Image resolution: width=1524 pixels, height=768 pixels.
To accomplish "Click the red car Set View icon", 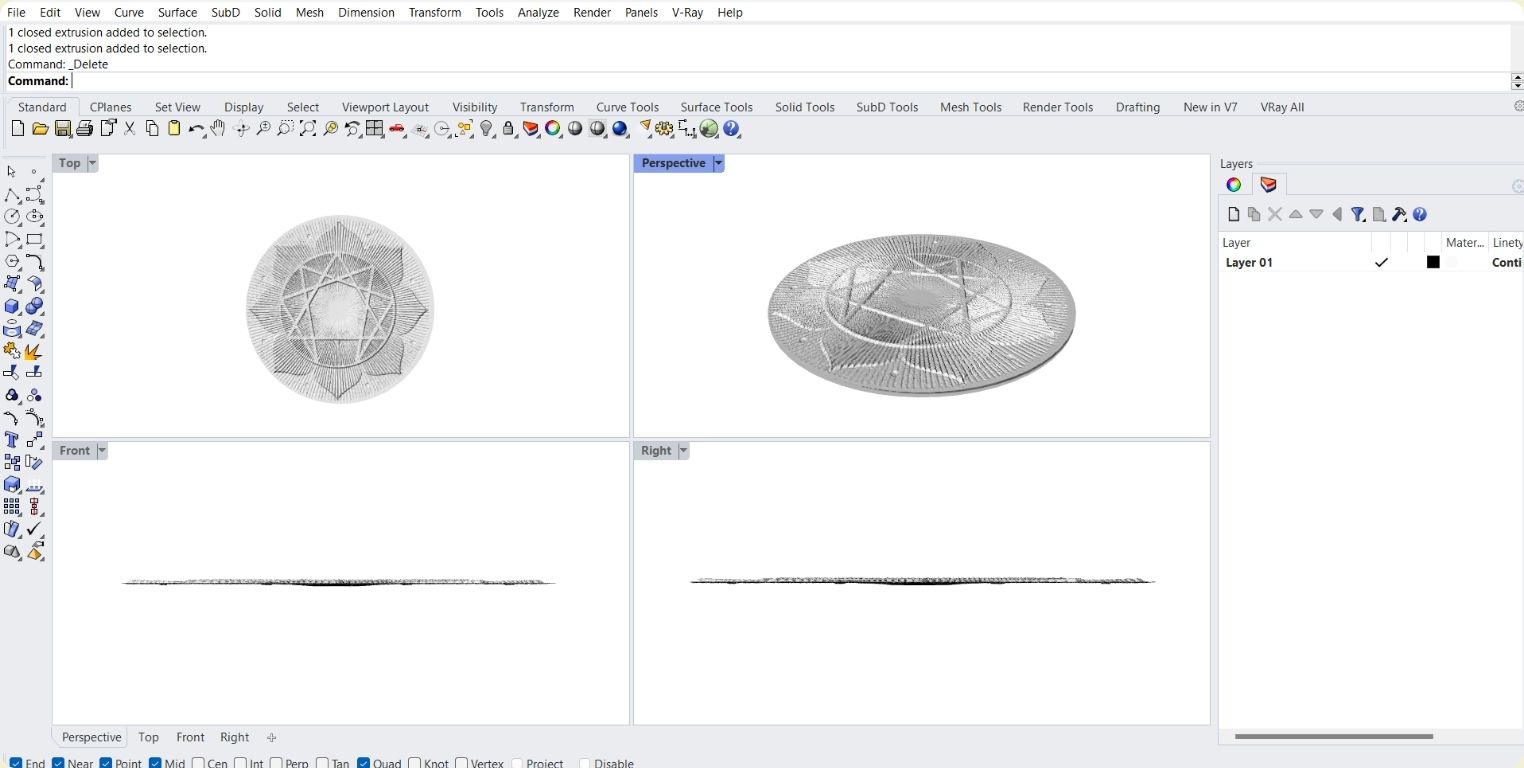I will pos(397,129).
